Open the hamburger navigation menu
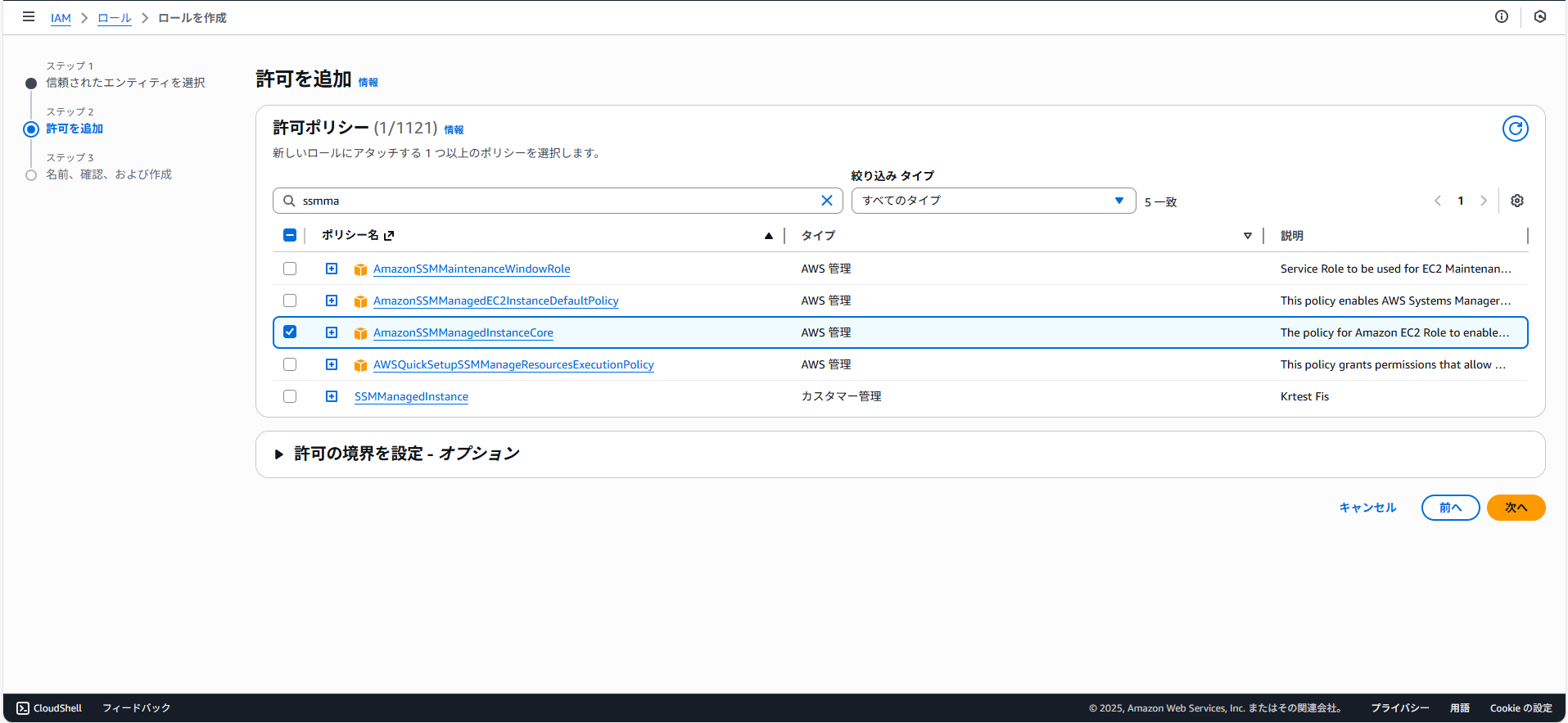Image resolution: width=1568 pixels, height=723 pixels. [29, 16]
